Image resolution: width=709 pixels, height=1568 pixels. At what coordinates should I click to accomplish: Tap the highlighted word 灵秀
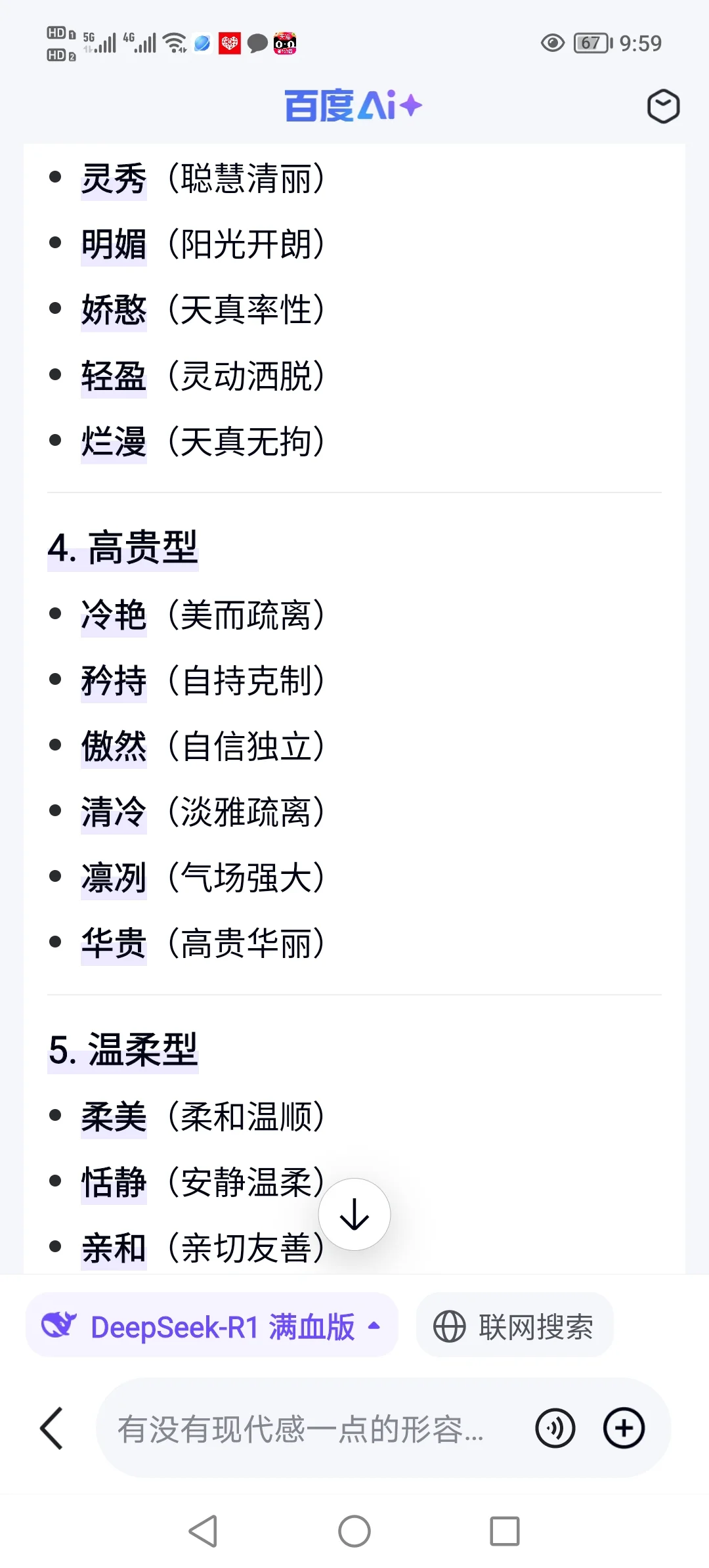(x=114, y=179)
